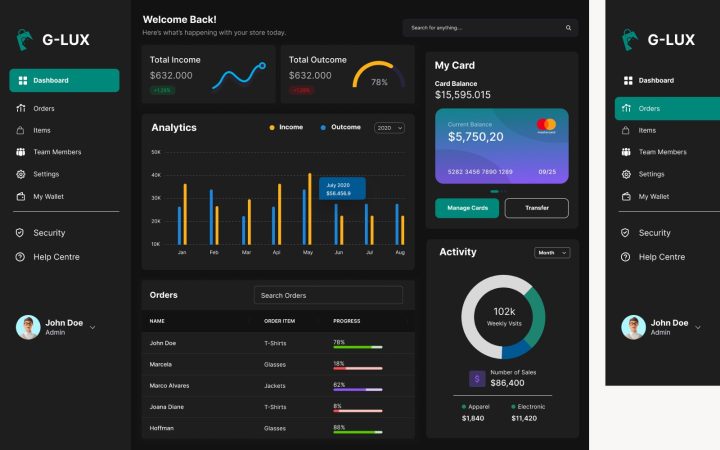Image resolution: width=720 pixels, height=450 pixels.
Task: Click John Doe 78% progress bar
Action: pos(358,347)
